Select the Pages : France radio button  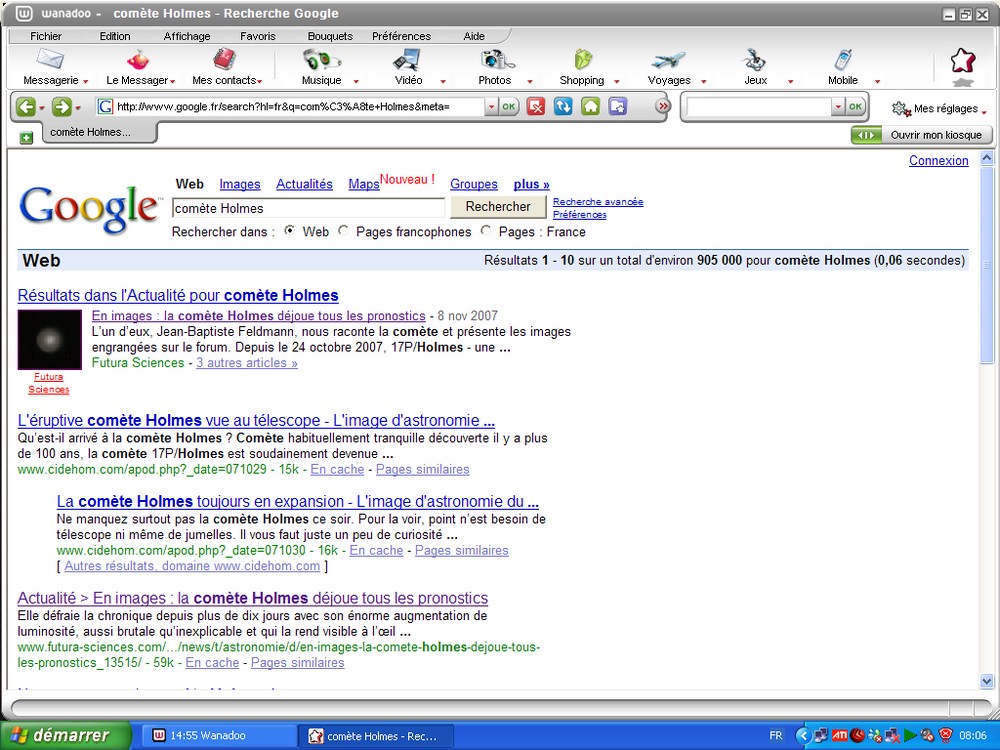pyautogui.click(x=486, y=231)
